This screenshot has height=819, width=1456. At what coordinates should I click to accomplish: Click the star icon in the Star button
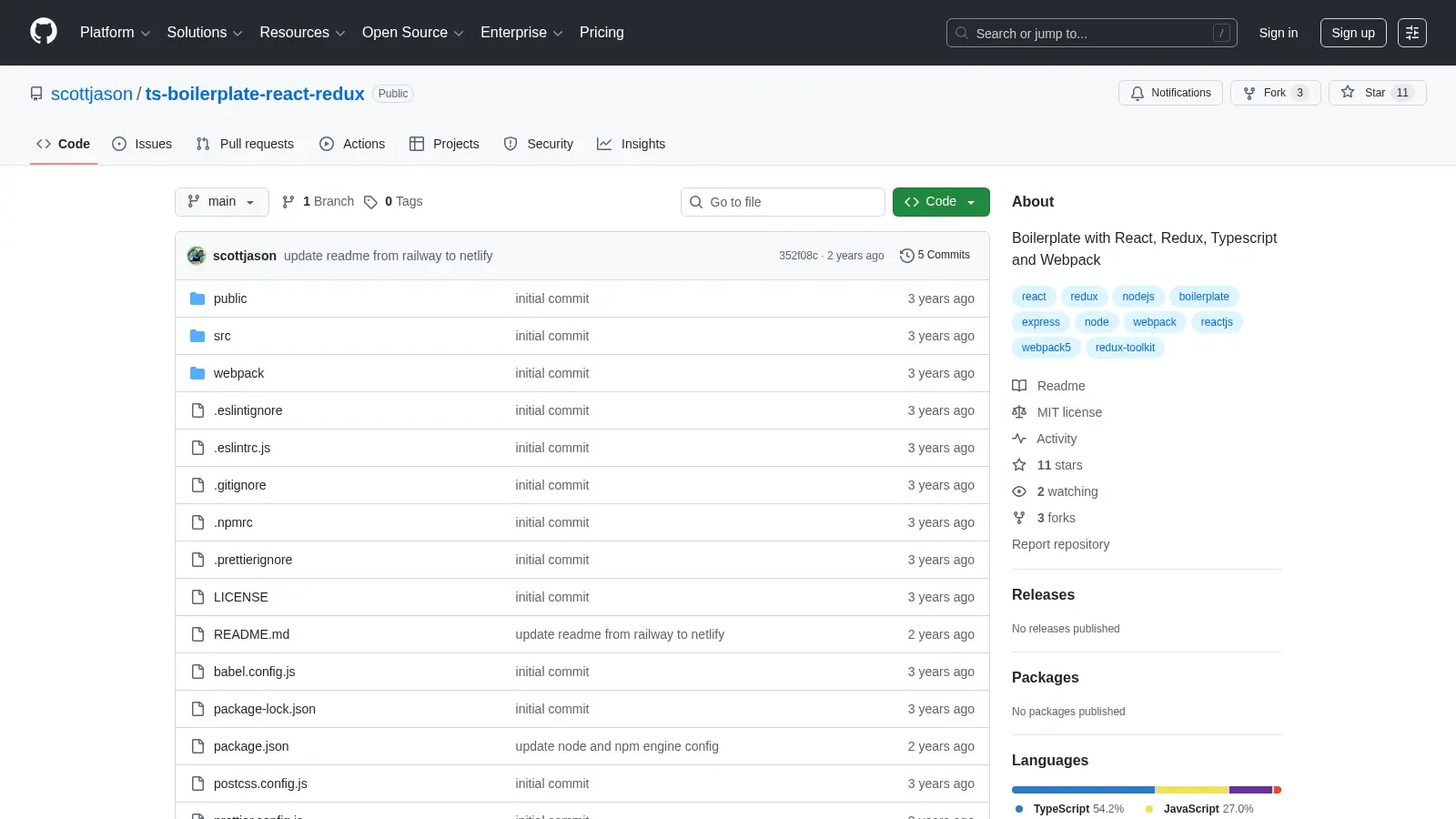[x=1348, y=93]
